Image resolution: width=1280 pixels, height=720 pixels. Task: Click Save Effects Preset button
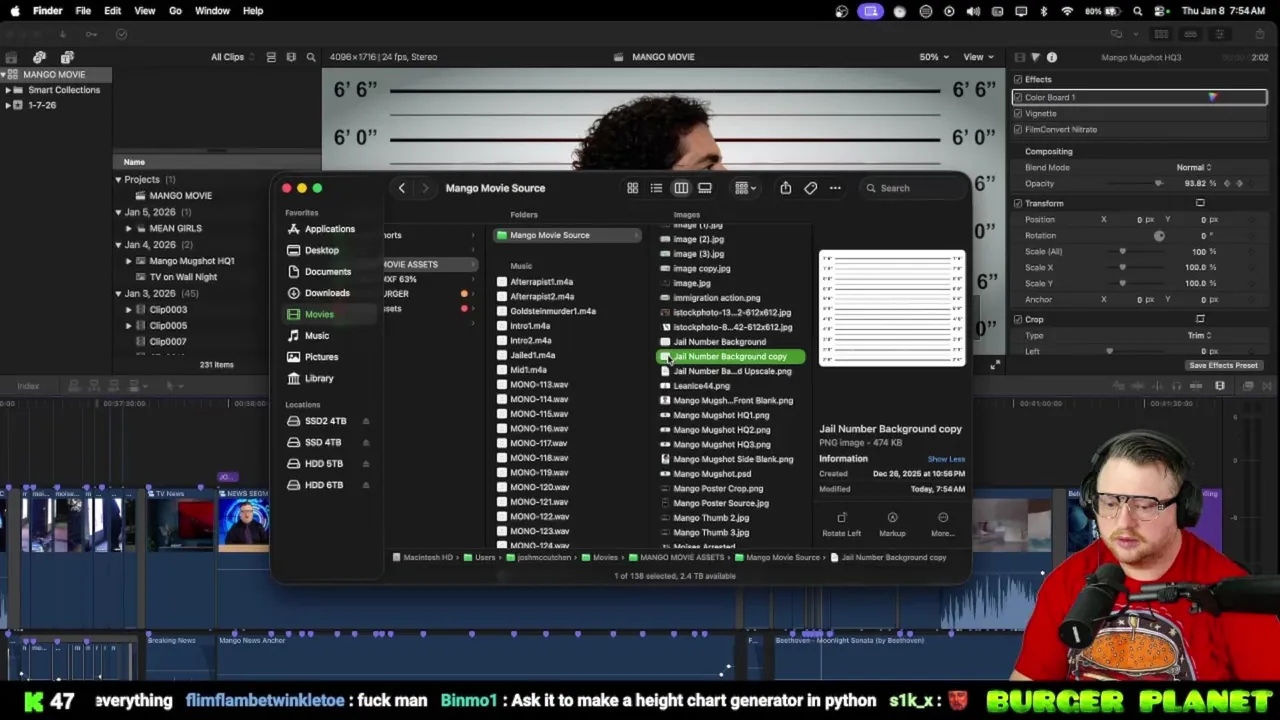click(x=1223, y=365)
